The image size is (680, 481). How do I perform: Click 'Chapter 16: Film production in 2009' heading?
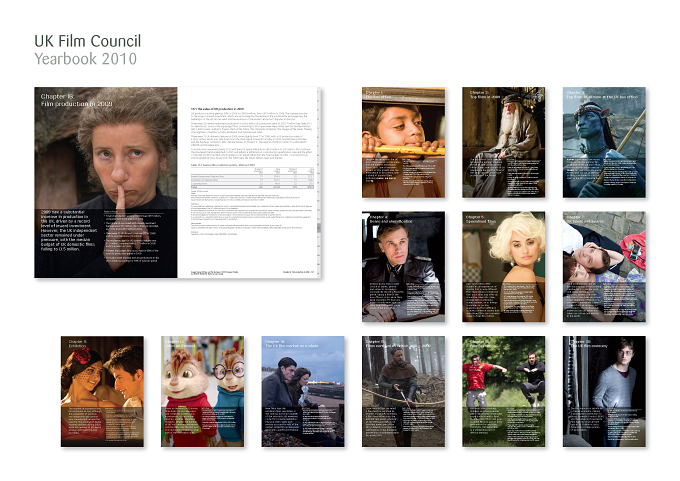click(76, 100)
